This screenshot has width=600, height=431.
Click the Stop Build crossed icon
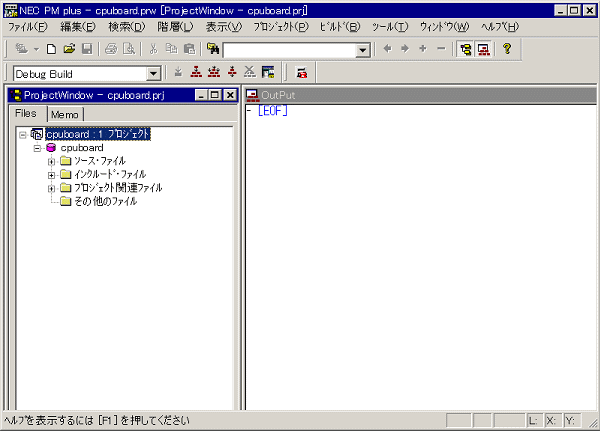(x=250, y=72)
